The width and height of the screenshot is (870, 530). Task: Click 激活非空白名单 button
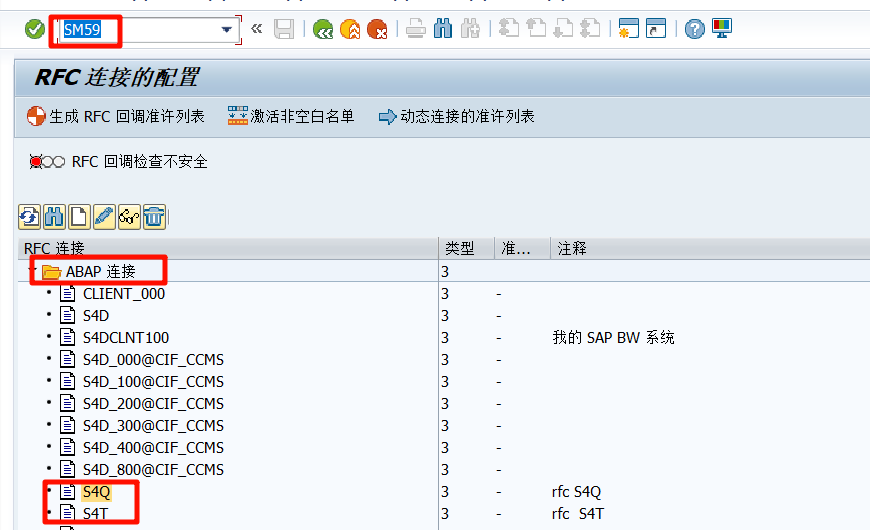(x=291, y=117)
